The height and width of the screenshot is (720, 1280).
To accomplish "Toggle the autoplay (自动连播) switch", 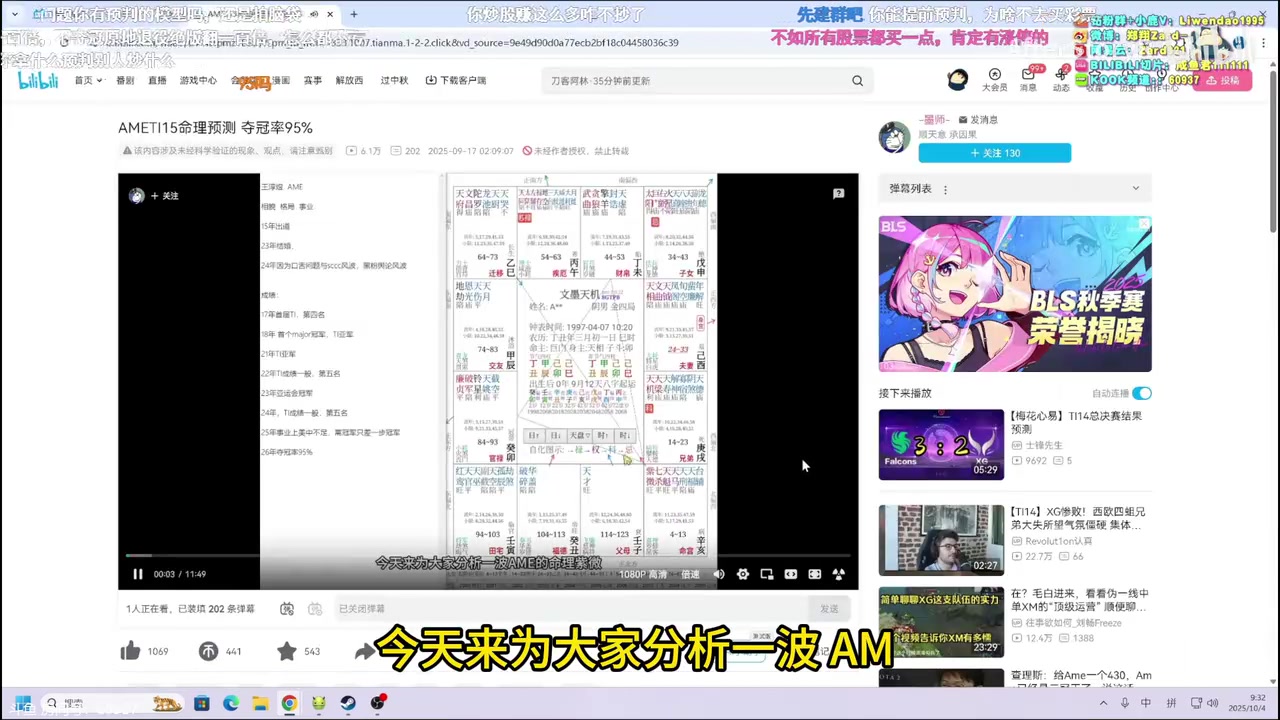I will (1141, 393).
